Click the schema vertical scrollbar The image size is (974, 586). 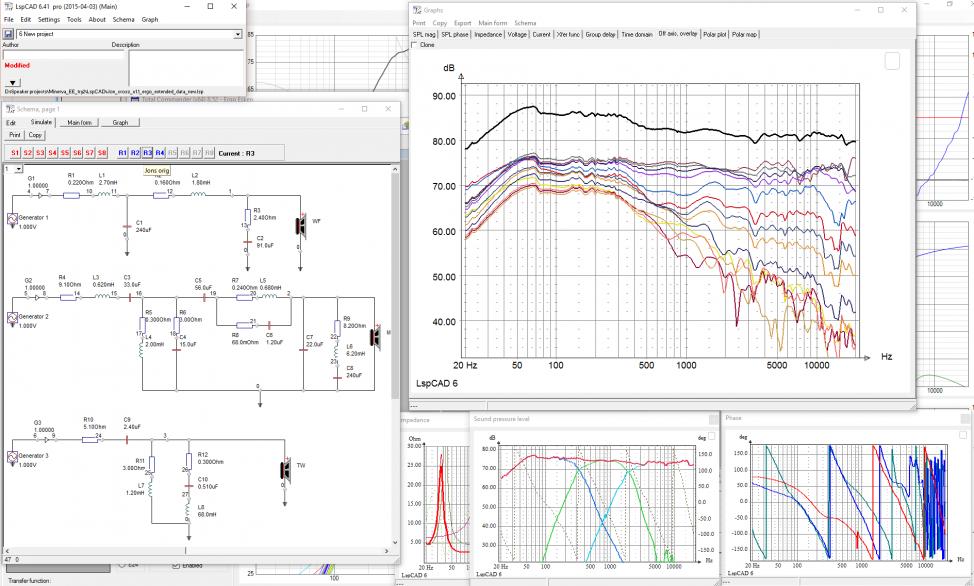coord(394,354)
